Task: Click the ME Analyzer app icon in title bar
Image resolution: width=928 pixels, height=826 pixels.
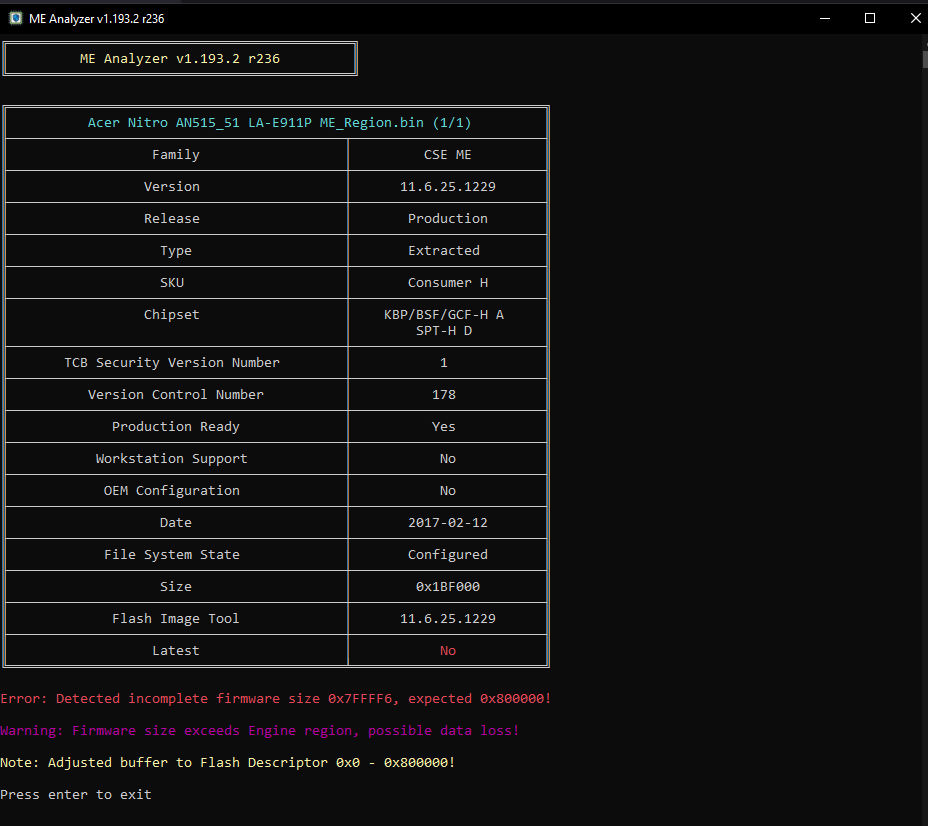Action: (x=16, y=18)
